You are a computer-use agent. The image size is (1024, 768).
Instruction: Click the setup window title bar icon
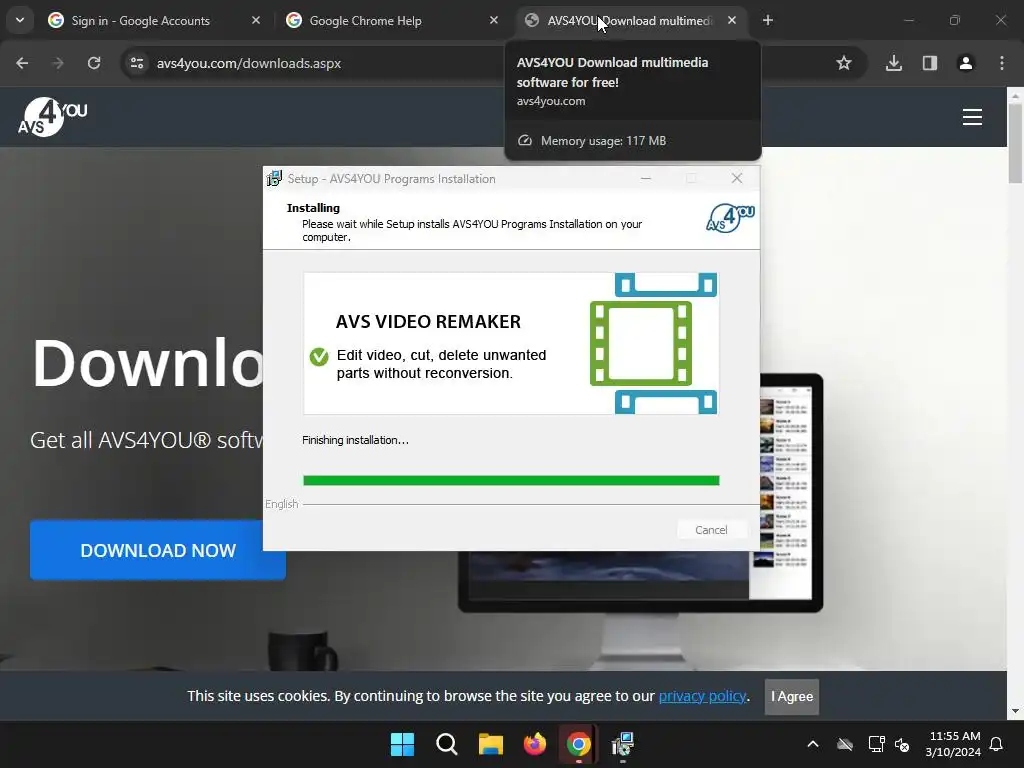click(274, 178)
